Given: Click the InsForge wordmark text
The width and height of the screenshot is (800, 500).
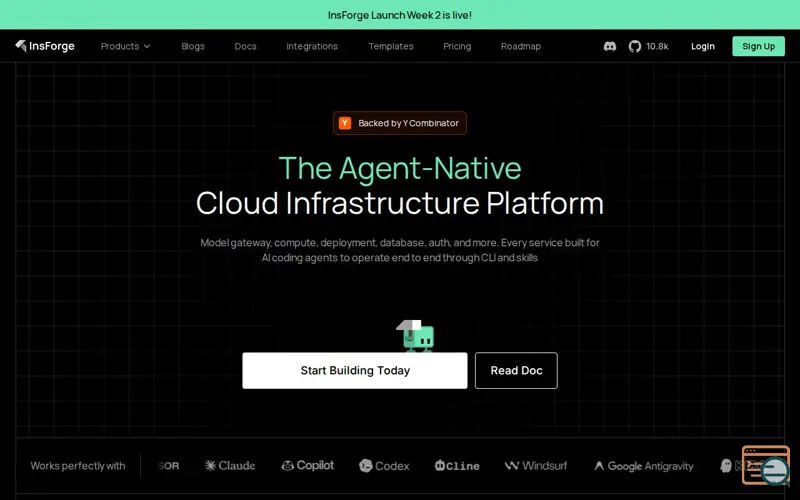Looking at the screenshot, I should pyautogui.click(x=52, y=46).
